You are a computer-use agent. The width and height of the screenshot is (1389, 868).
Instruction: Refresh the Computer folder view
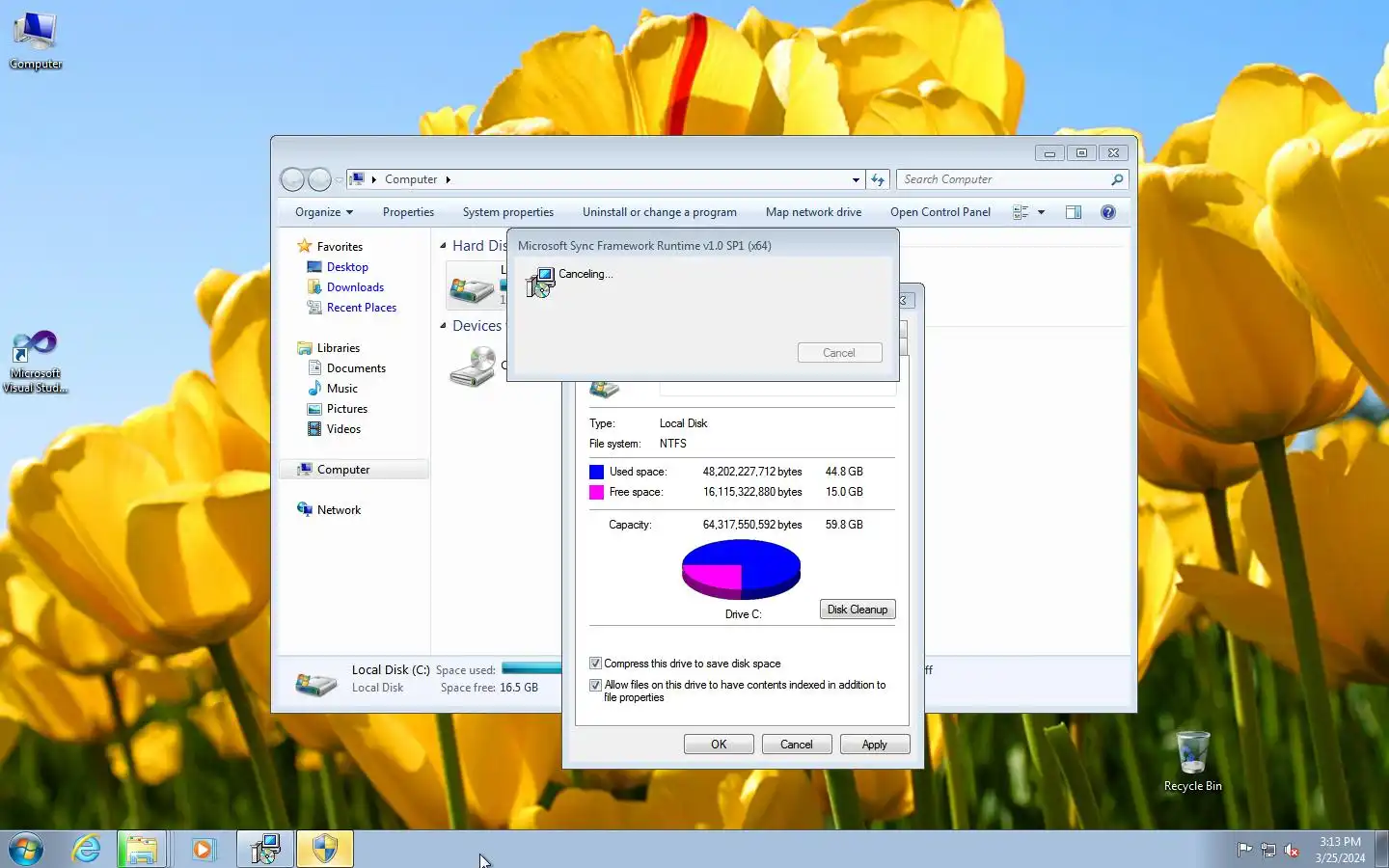(x=878, y=179)
